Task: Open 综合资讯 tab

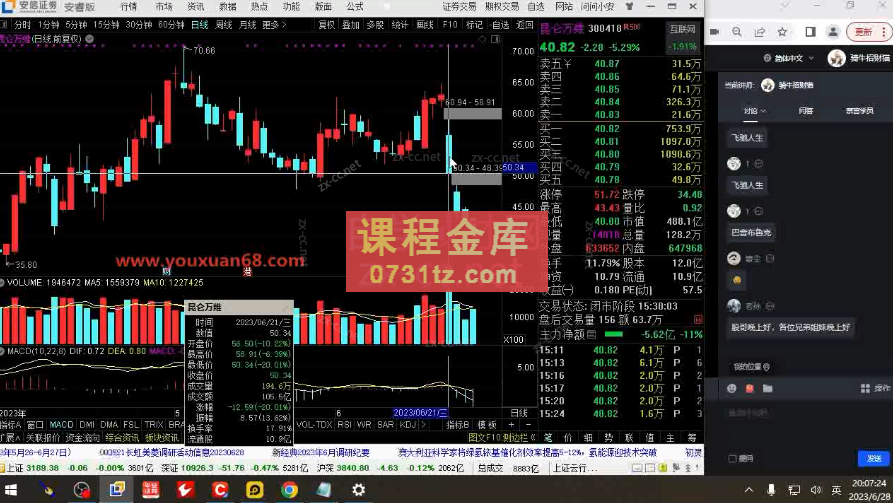Action: click(x=122, y=437)
